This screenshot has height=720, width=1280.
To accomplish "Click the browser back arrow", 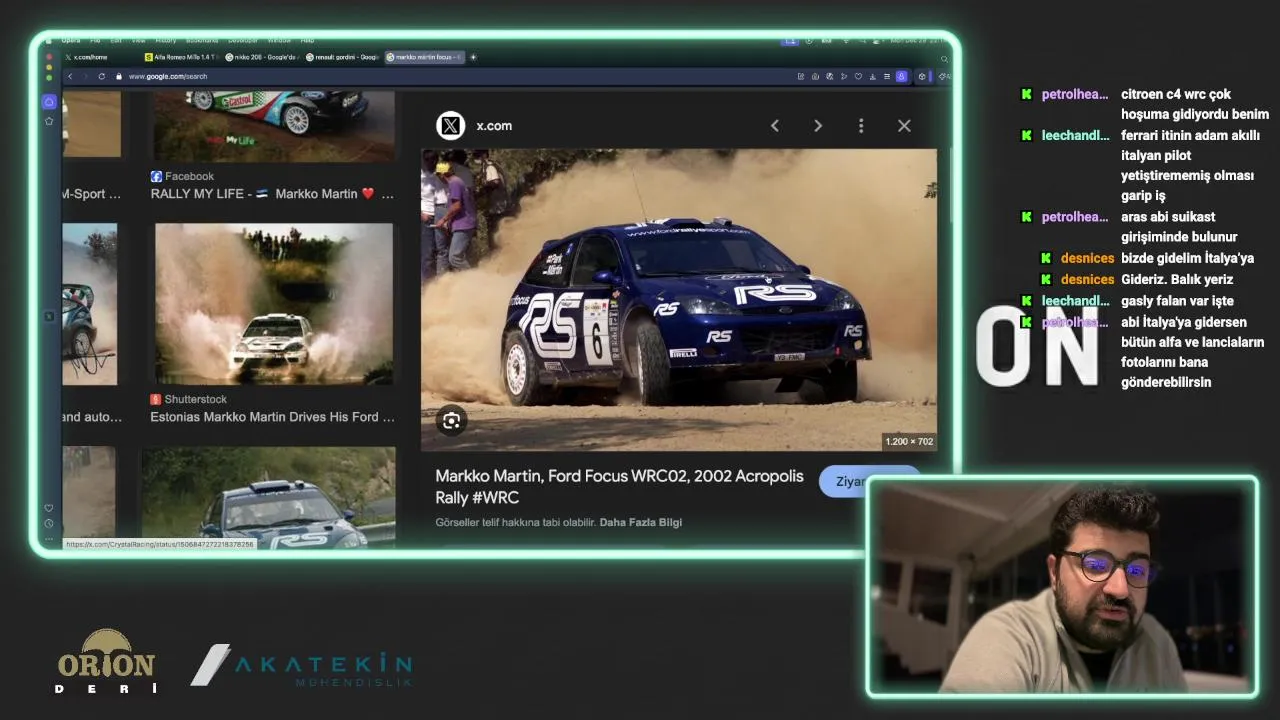I will point(70,76).
